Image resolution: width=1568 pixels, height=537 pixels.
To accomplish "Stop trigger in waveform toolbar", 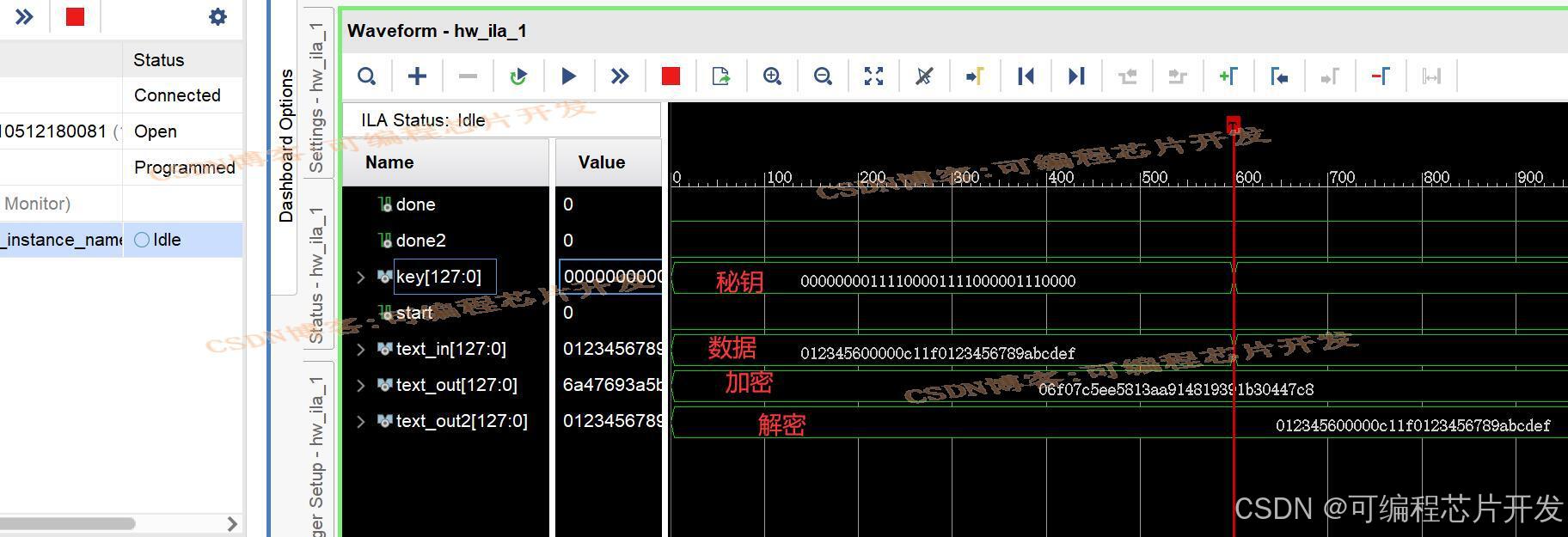I will pos(671,76).
